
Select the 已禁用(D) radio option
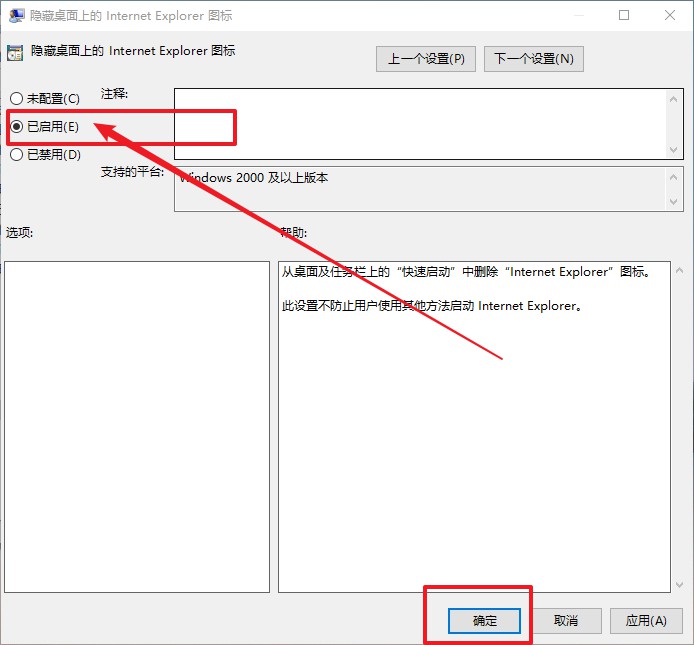pos(45,154)
